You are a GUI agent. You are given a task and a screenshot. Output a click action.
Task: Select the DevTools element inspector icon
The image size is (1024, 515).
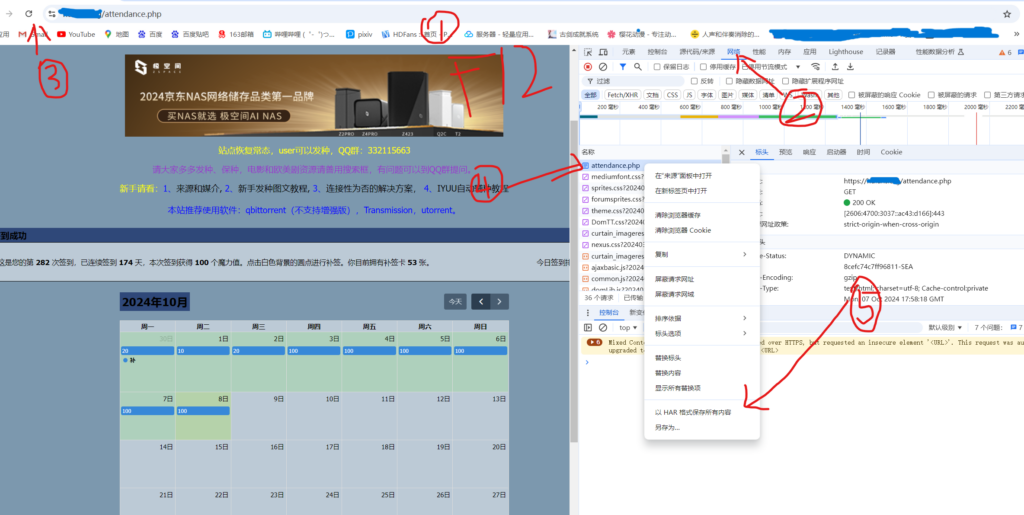[x=588, y=52]
